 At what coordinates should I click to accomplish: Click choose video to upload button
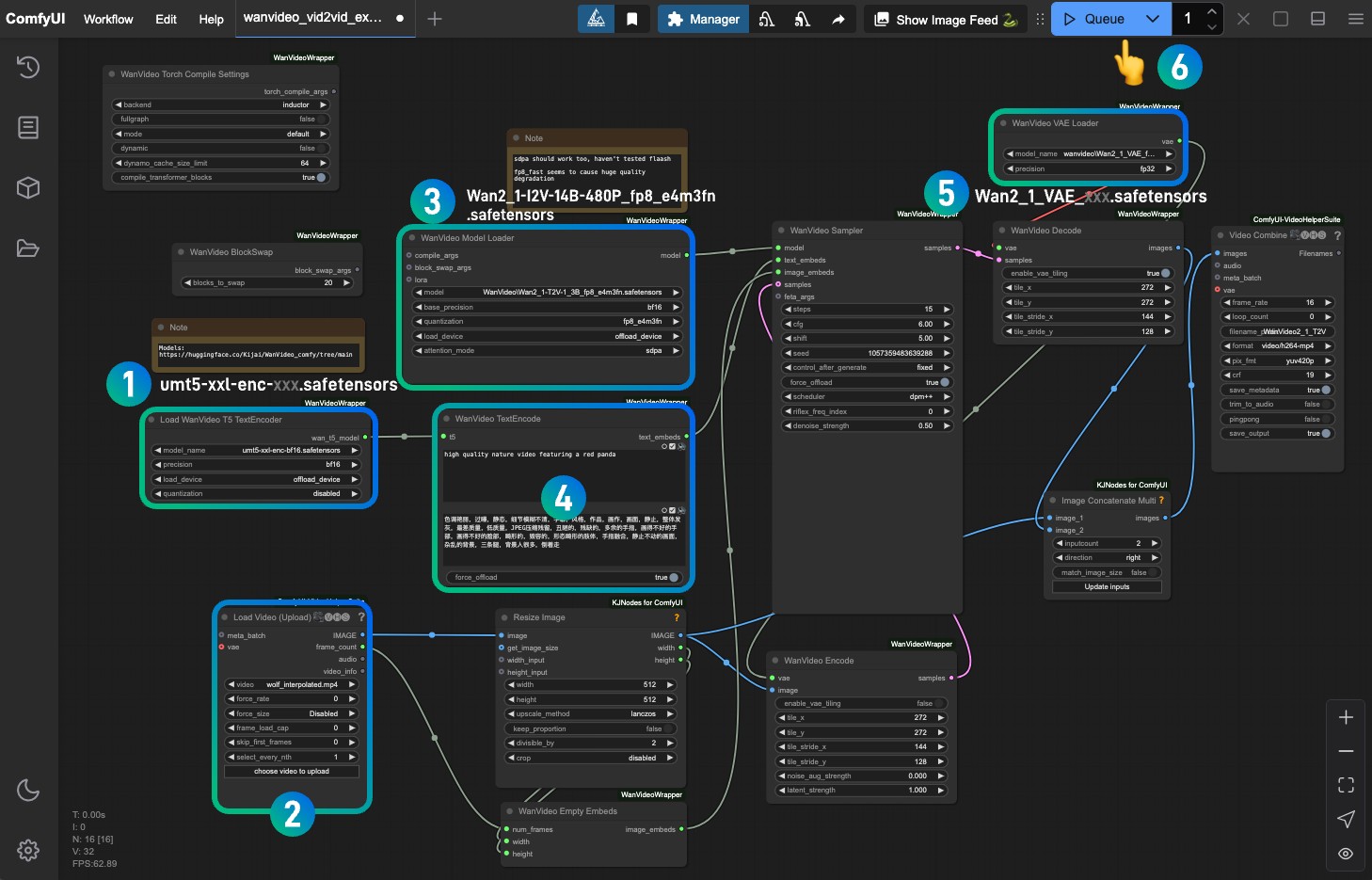(292, 771)
